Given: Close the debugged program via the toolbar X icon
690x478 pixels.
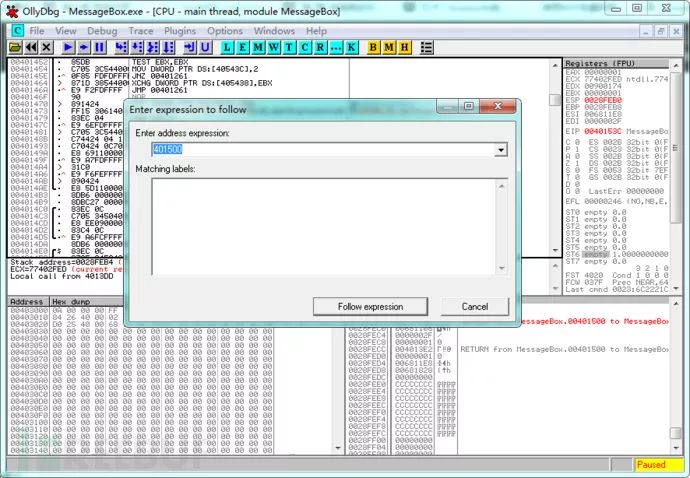Looking at the screenshot, I should coord(47,47).
